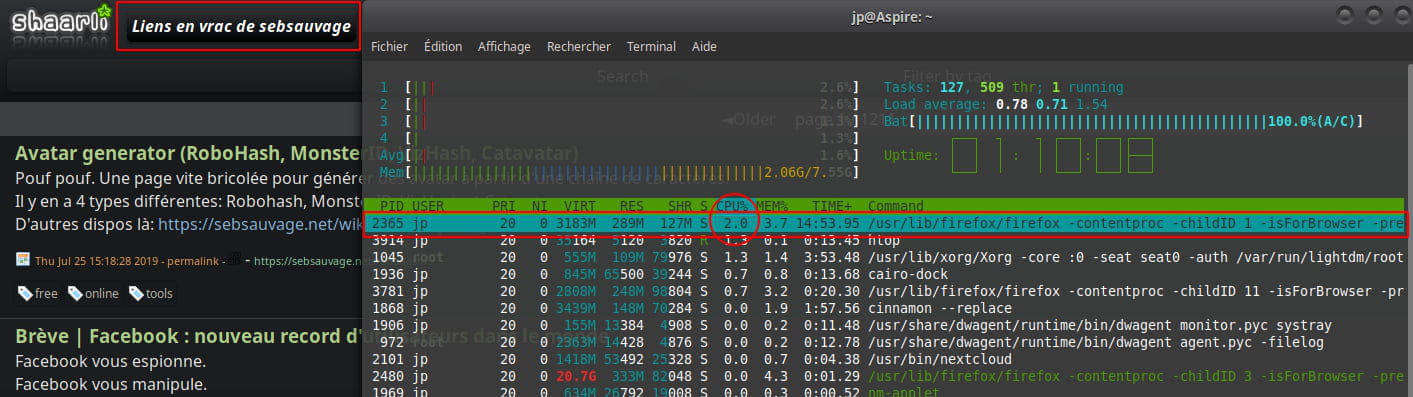
Task: Open the green https://sebsauvage.n… source URL
Action: [308, 262]
